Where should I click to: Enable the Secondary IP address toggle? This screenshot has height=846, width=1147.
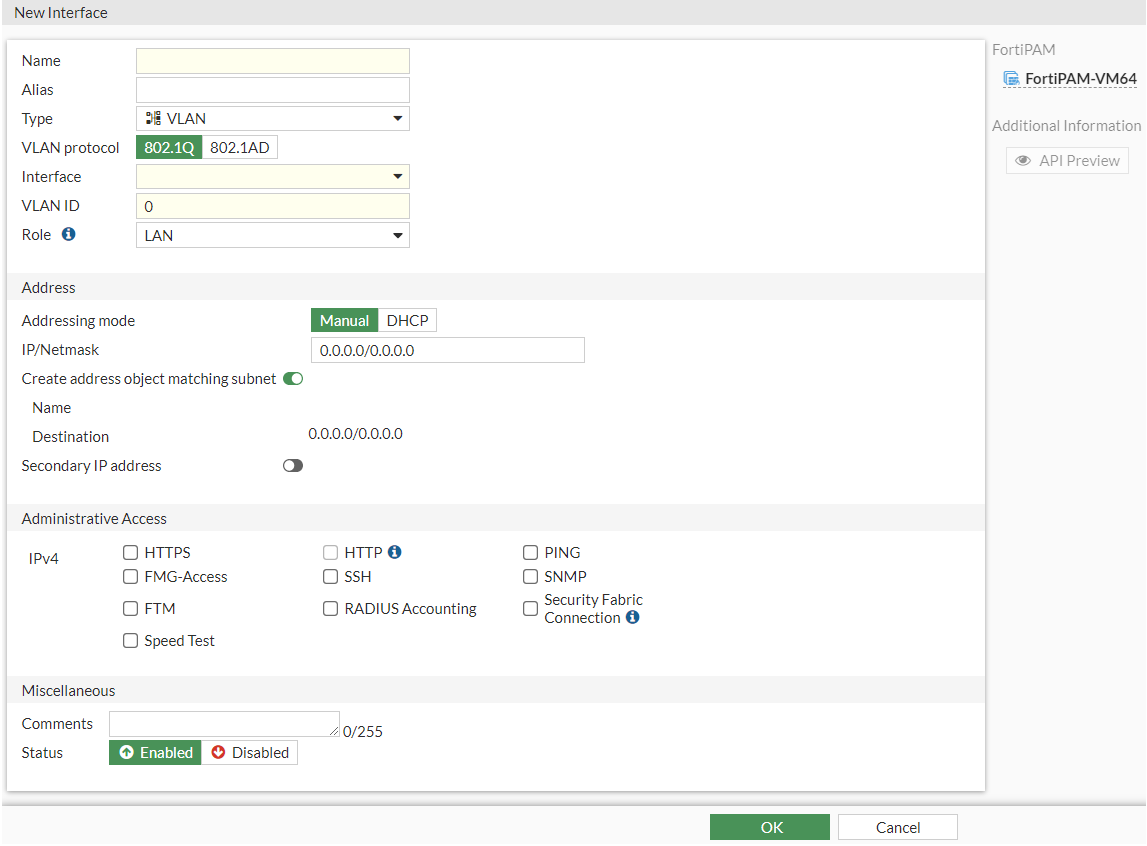292,465
